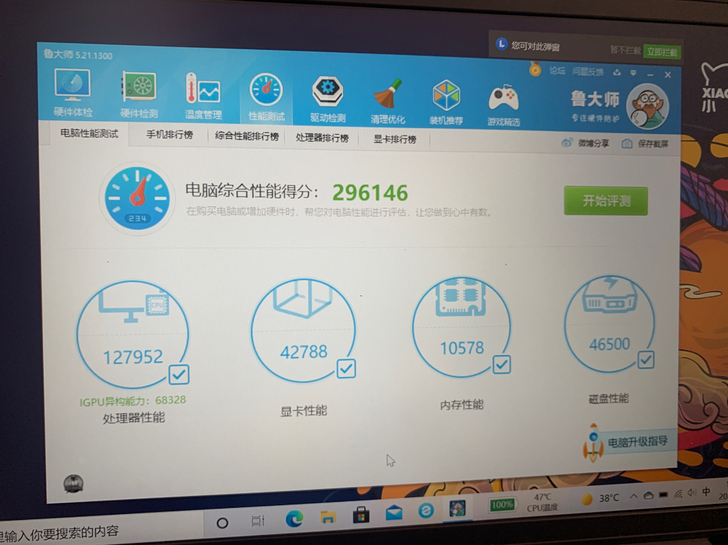728x545 pixels.
Task: Click IGPU异构能力: 68328 text
Action: coord(133,401)
